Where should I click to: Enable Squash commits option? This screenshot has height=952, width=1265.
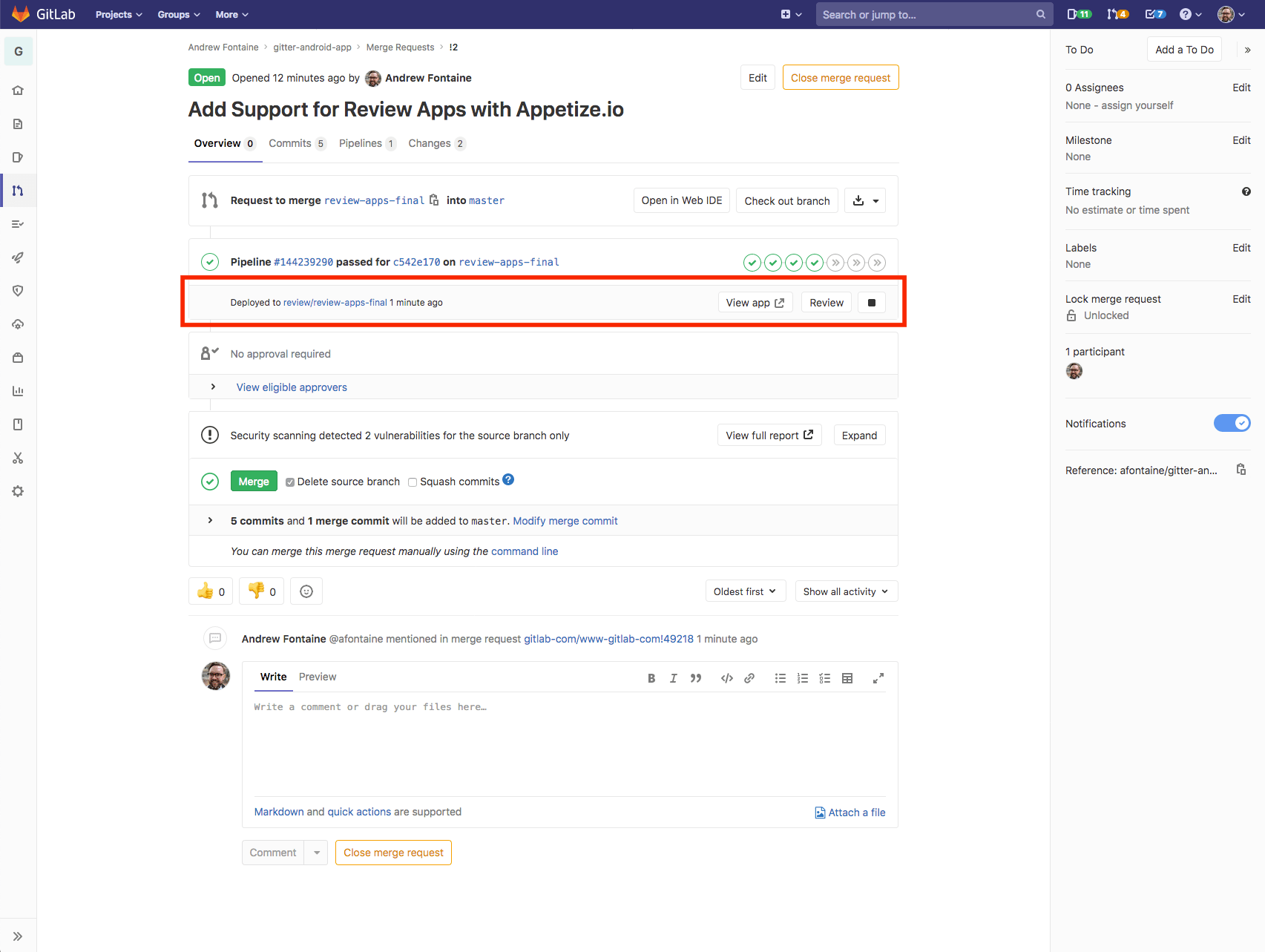413,482
